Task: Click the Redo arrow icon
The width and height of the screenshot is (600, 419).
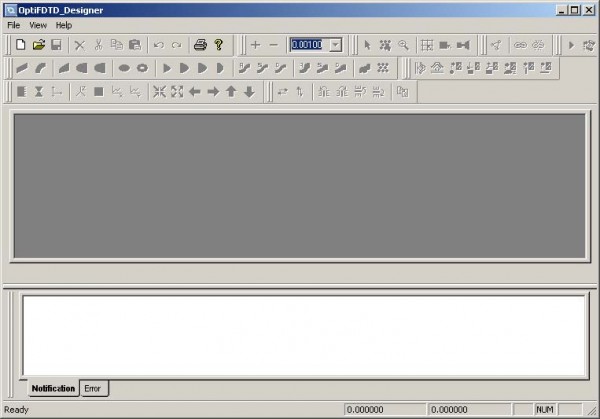Action: (176, 45)
